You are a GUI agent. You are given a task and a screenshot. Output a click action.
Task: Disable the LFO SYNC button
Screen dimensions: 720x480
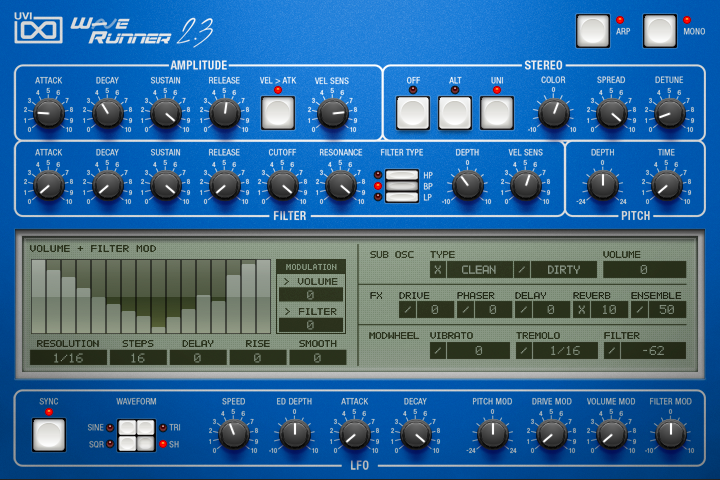click(48, 434)
